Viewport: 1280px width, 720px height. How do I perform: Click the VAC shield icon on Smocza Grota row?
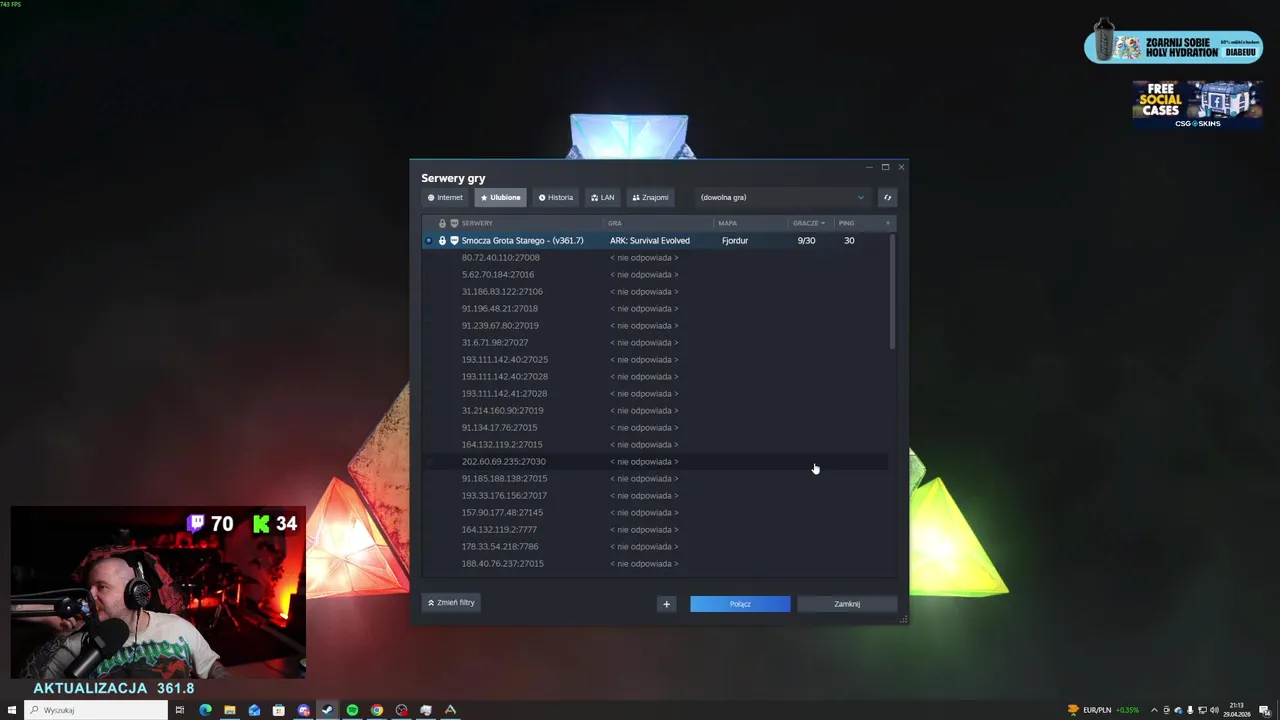[x=454, y=240]
